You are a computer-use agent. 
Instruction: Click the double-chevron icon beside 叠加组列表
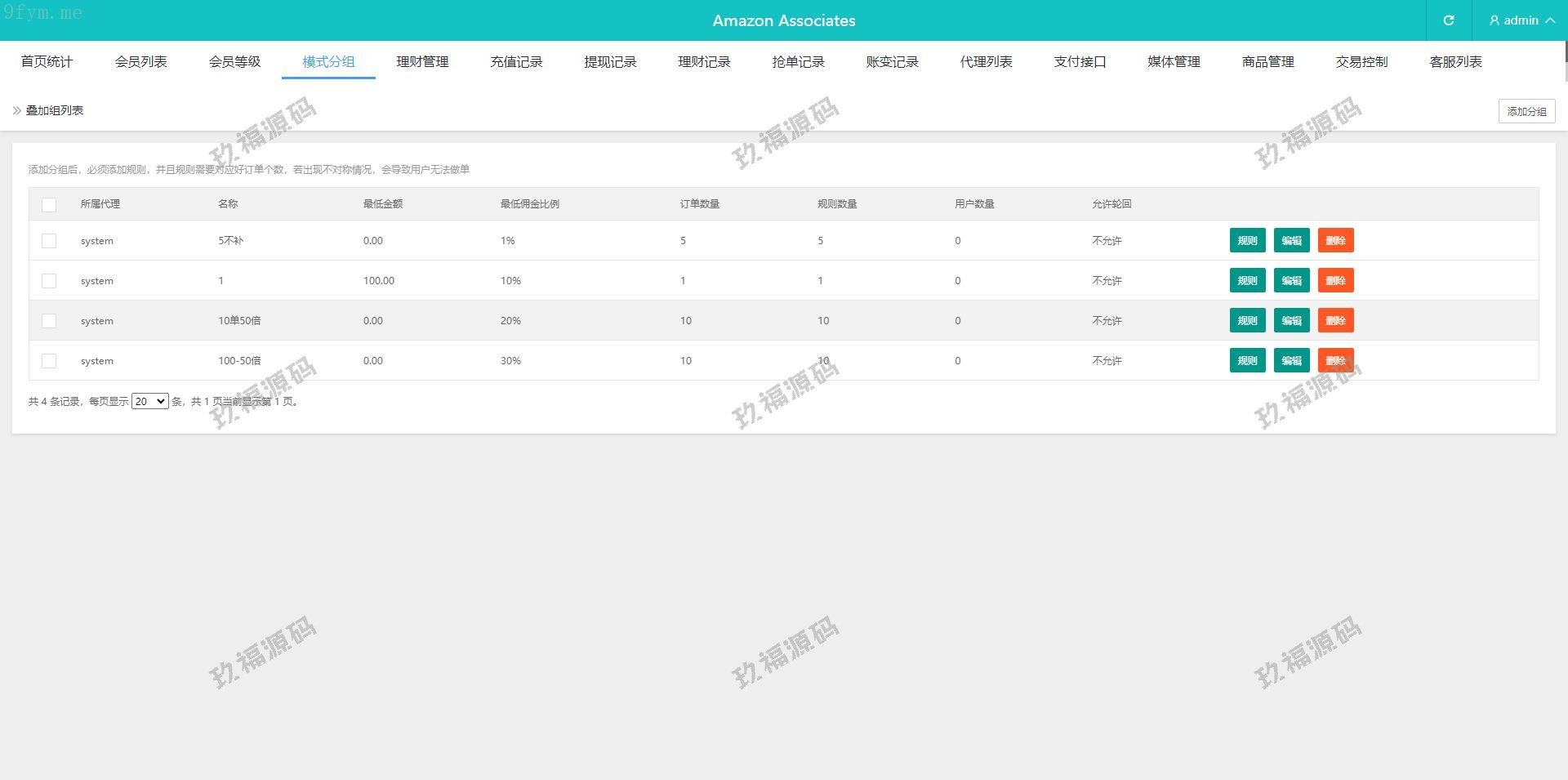tap(16, 110)
